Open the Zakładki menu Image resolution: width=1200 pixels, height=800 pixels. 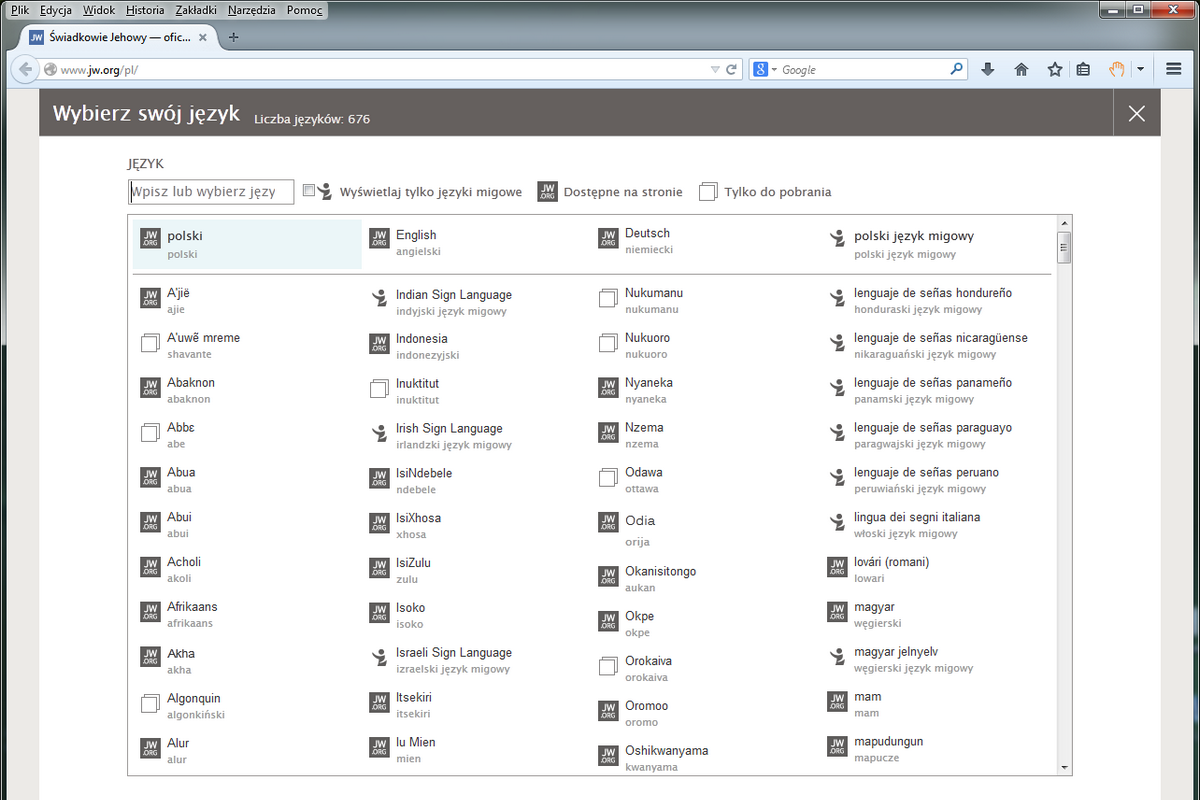point(196,9)
